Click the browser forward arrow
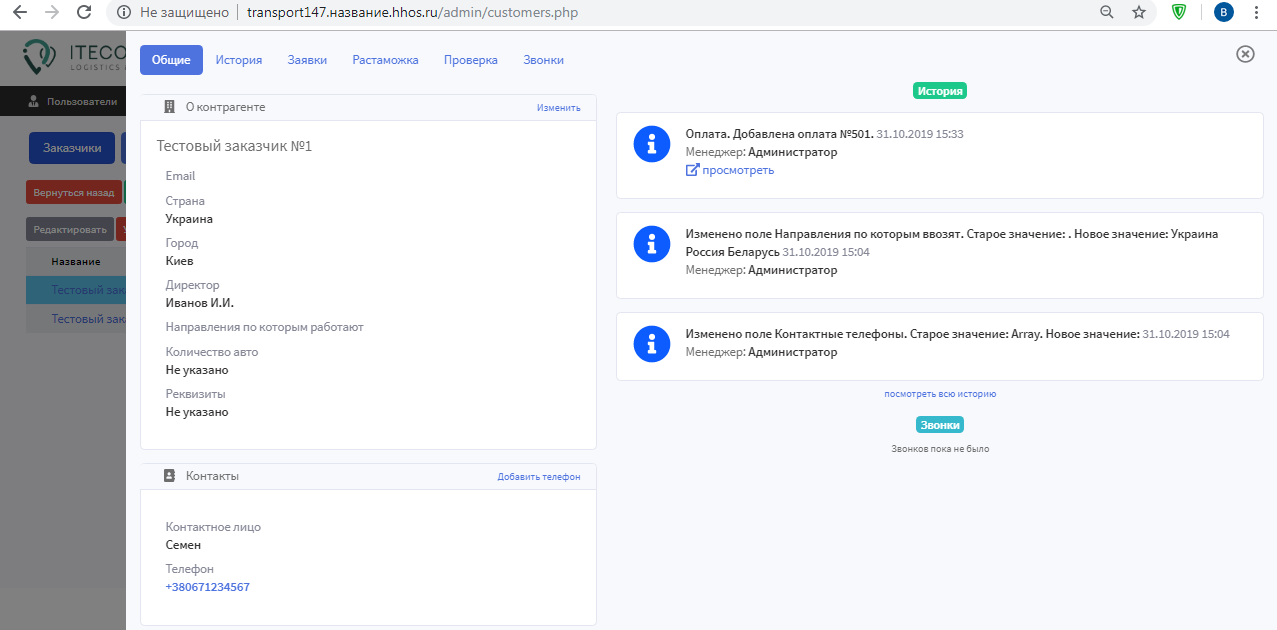Viewport: 1277px width, 630px height. click(52, 13)
